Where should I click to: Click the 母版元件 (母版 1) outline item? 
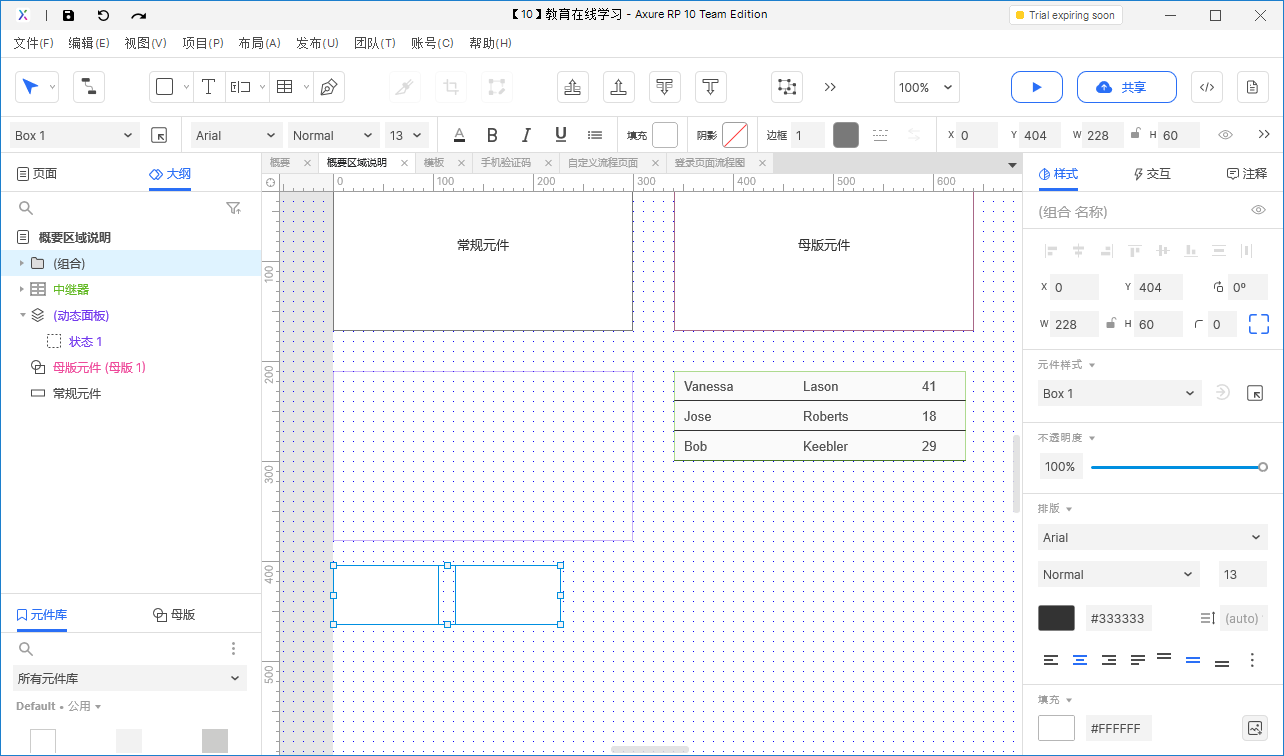(99, 367)
